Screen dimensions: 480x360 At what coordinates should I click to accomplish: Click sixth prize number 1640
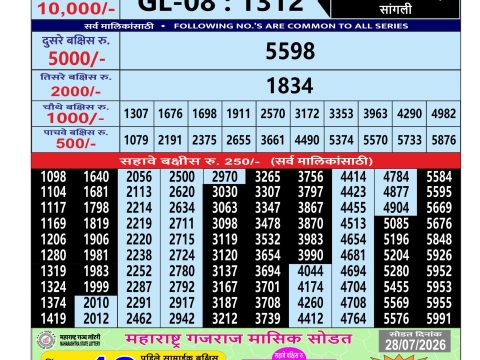[96, 177]
